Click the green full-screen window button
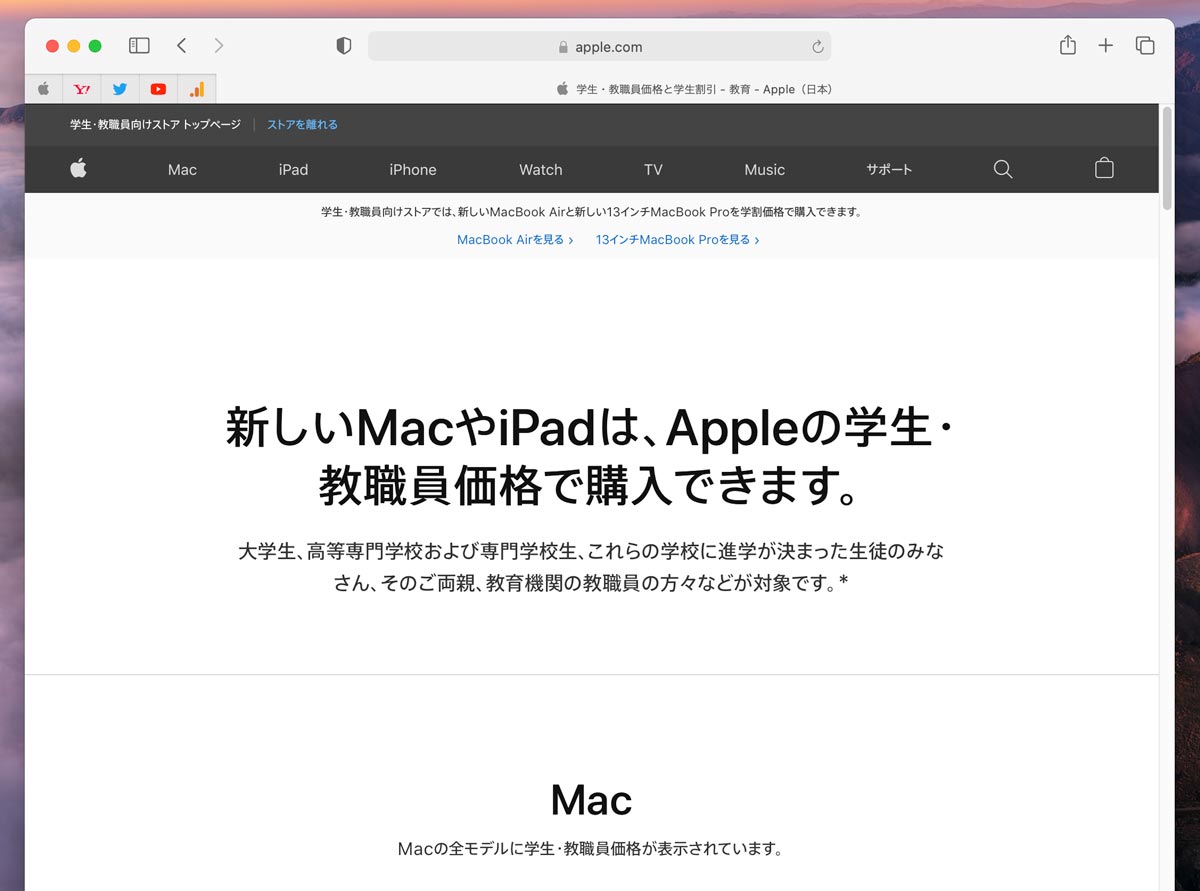This screenshot has height=891, width=1200. point(95,46)
